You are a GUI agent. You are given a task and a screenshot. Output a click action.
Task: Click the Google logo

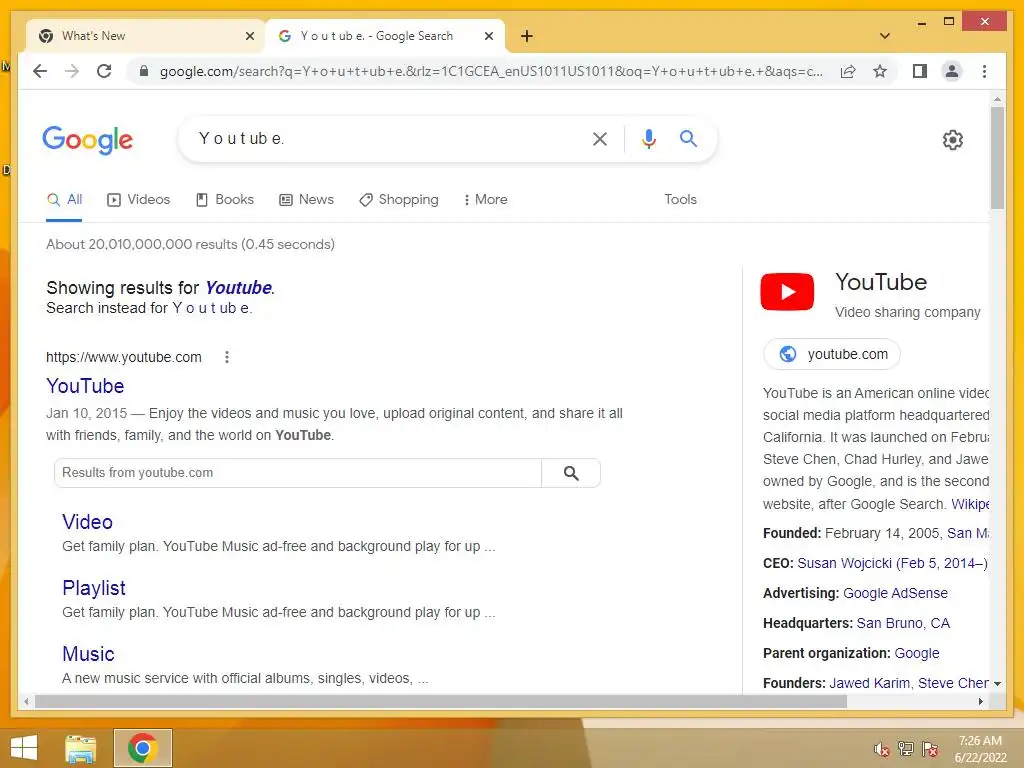click(x=88, y=140)
